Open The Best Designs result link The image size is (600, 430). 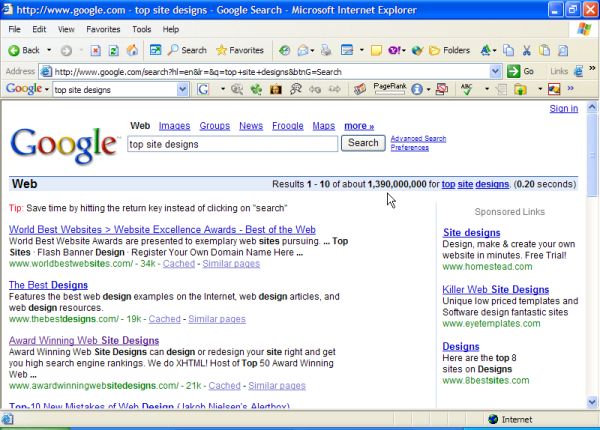pyautogui.click(x=48, y=285)
